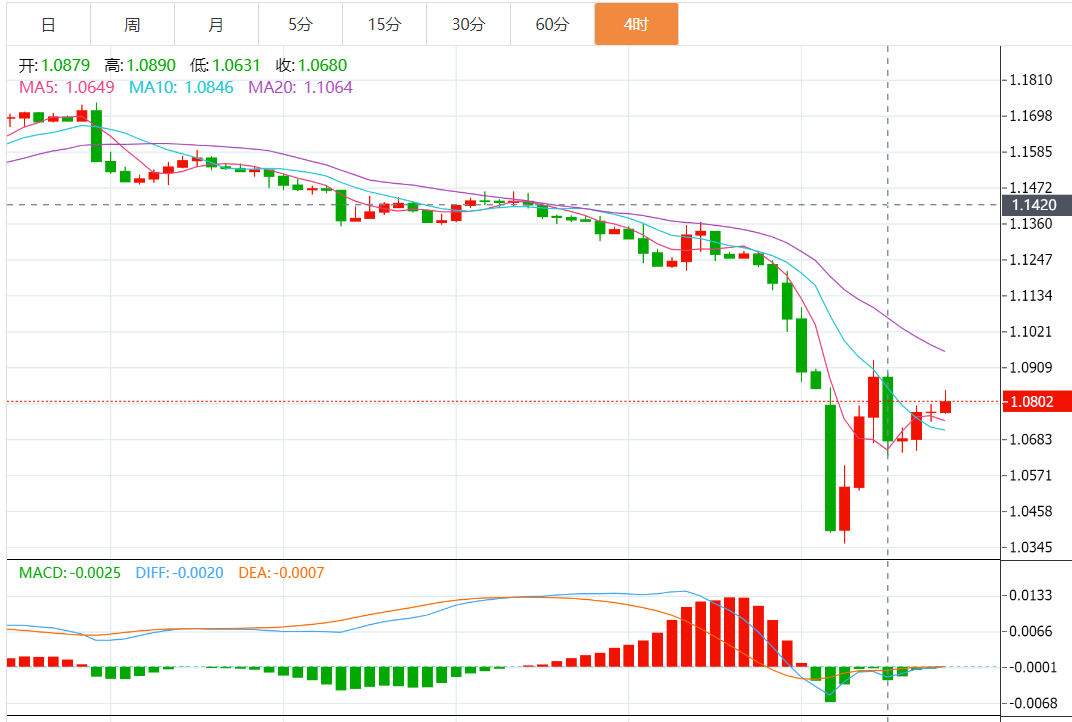Select the active 4时 timeframe tab
Viewport: 1072px width, 722px height.
[636, 25]
